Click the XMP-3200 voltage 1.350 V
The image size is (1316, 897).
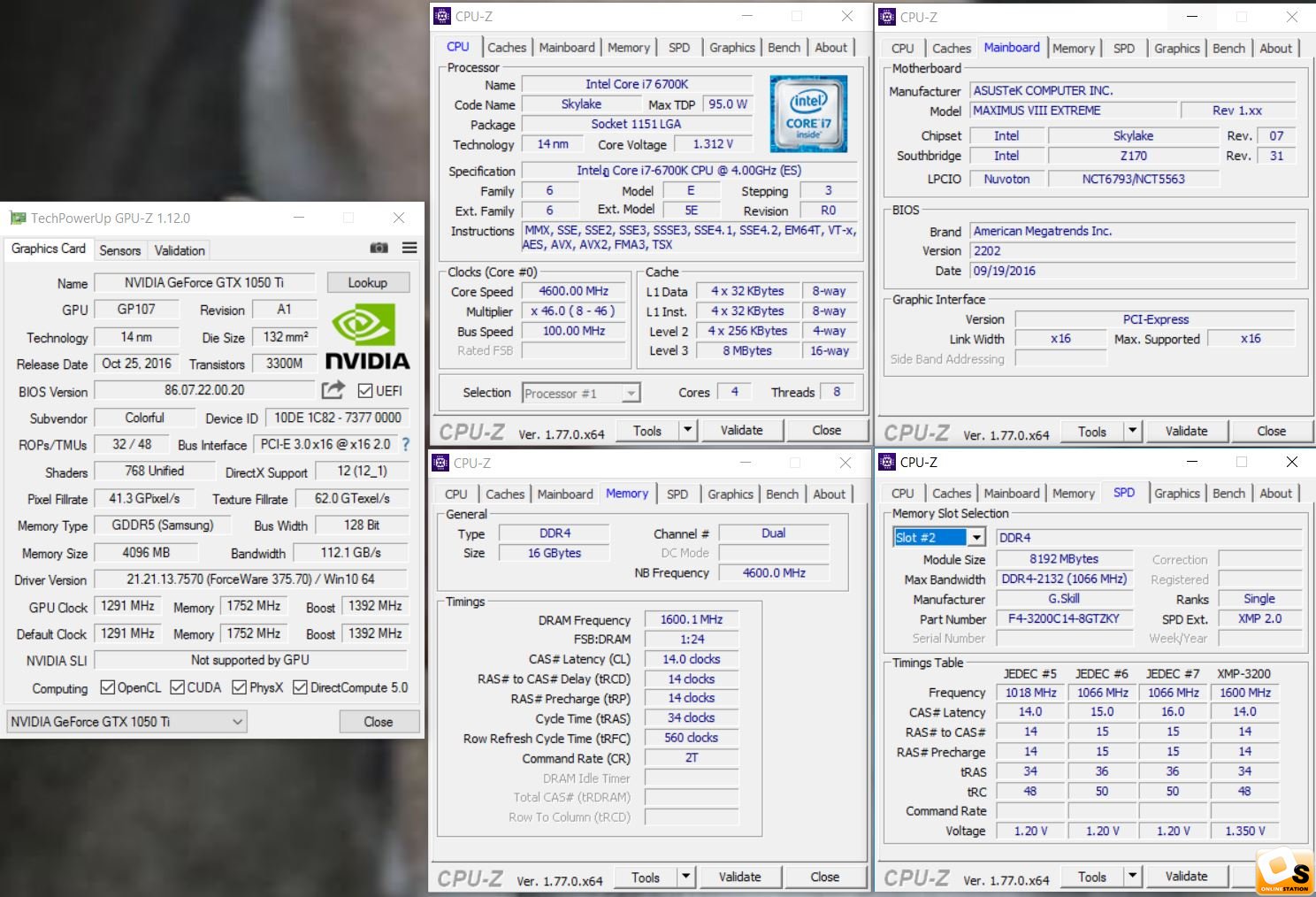1244,831
